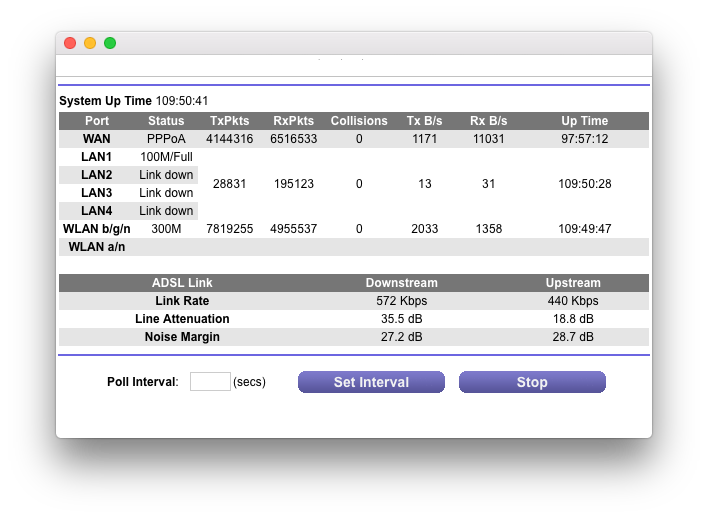Click the WAN port row label
Viewport: 708px width, 518px height.
(x=97, y=139)
